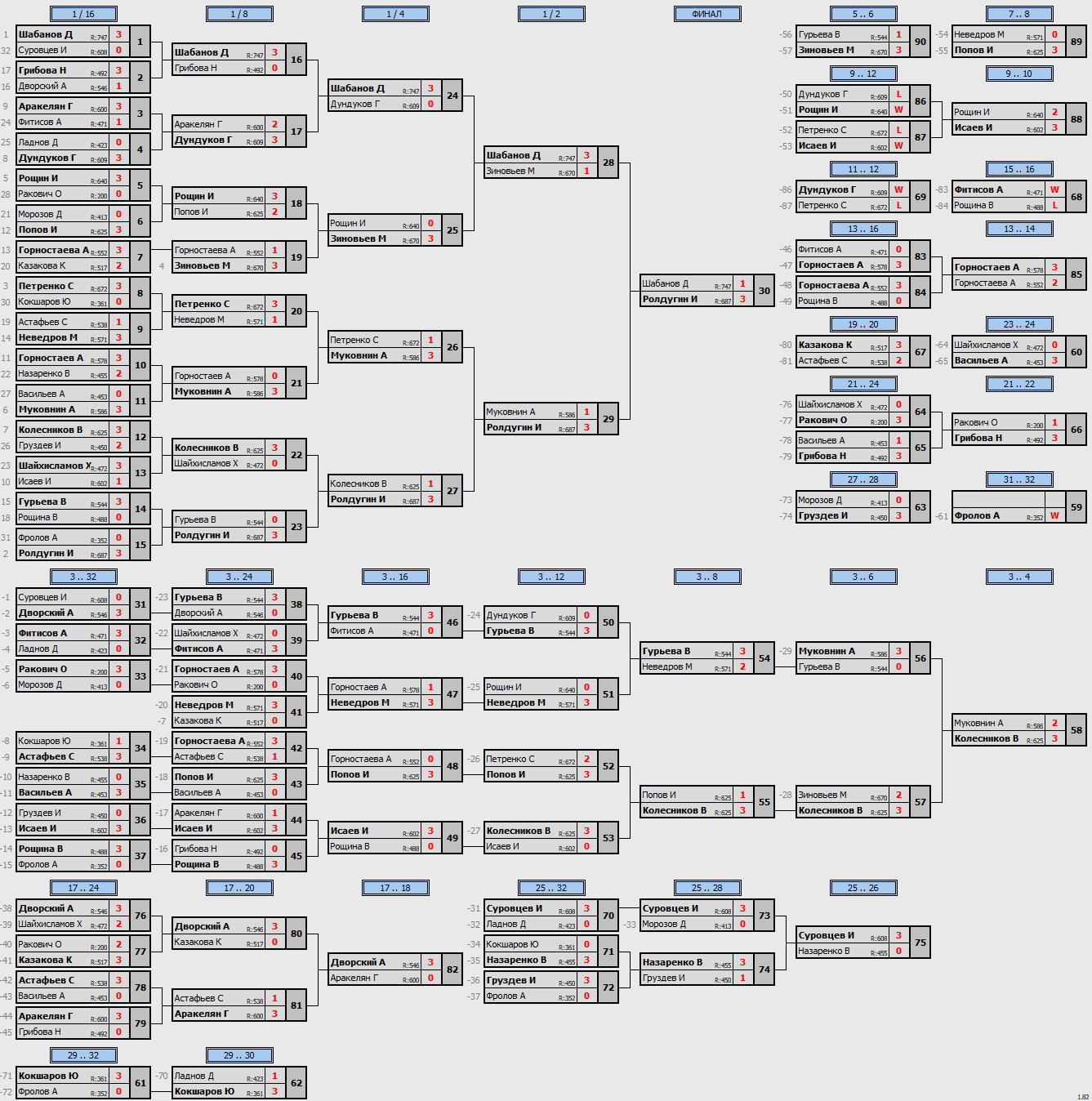Select match number 1 box in round 1/16
This screenshot has height=1101, width=1092.
pyautogui.click(x=140, y=42)
